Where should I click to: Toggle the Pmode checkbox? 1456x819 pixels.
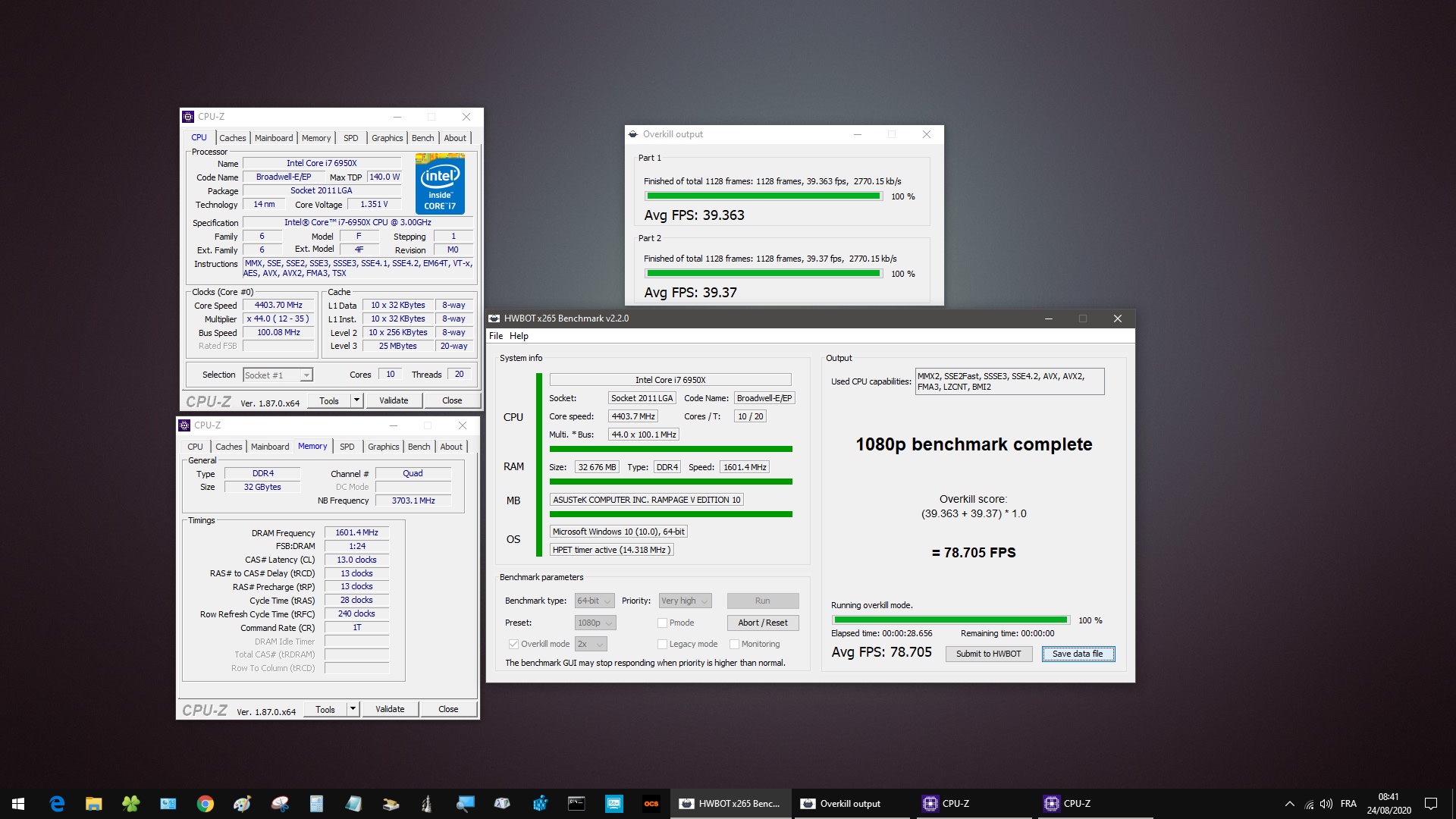point(662,623)
